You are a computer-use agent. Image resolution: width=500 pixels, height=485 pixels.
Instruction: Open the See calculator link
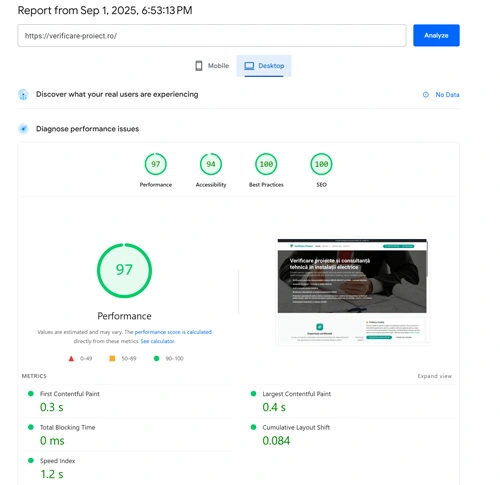pos(158,341)
